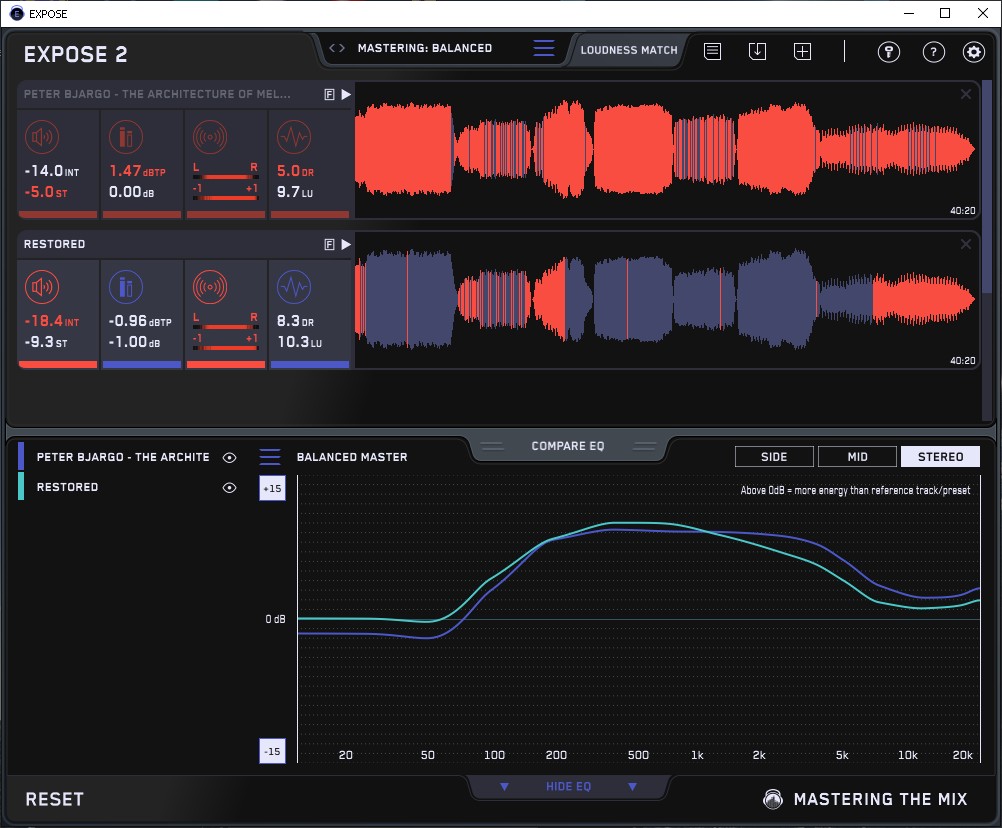Click the 10.3 LU loudness range reading
The image size is (1002, 828).
(300, 342)
